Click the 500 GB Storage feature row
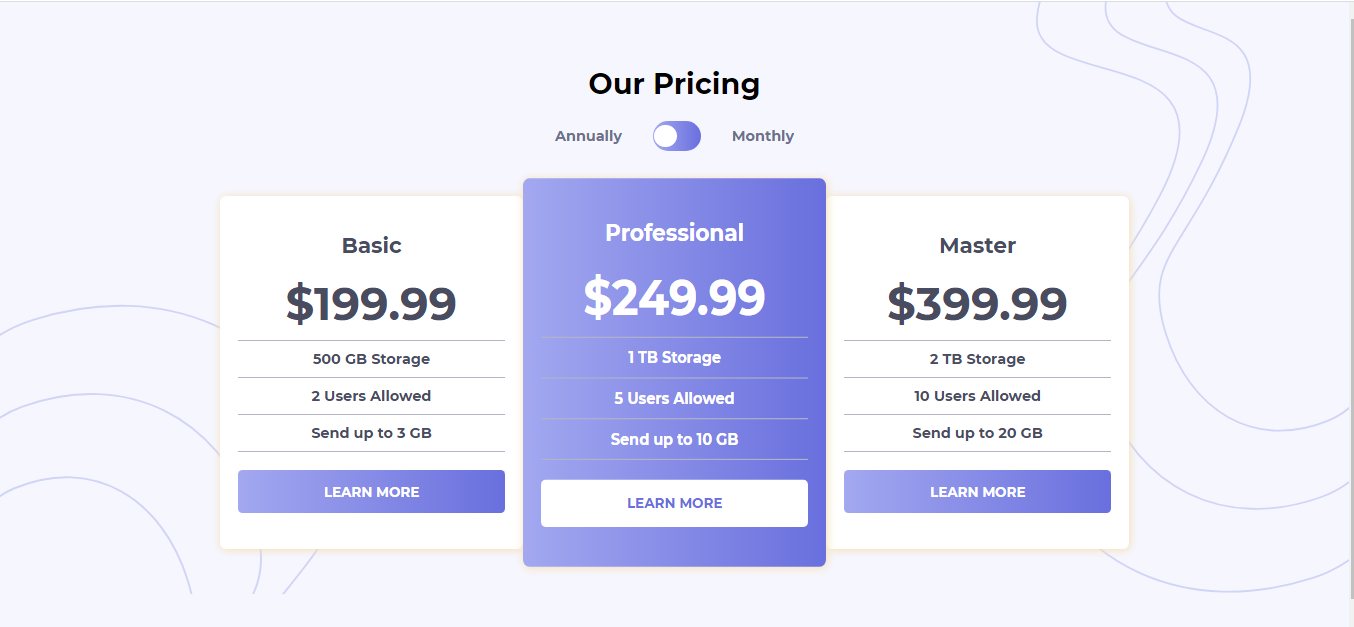The height and width of the screenshot is (627, 1354). tap(371, 358)
